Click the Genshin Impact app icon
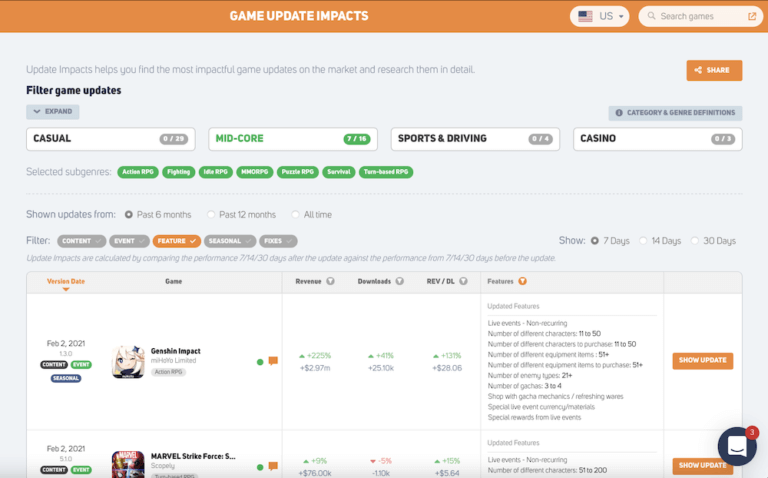 pyautogui.click(x=128, y=362)
